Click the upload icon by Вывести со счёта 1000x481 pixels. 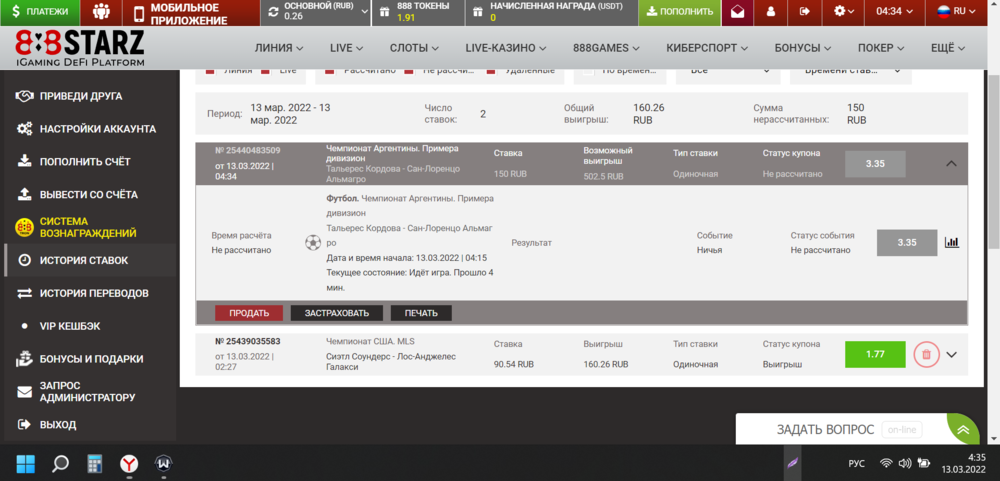24,194
